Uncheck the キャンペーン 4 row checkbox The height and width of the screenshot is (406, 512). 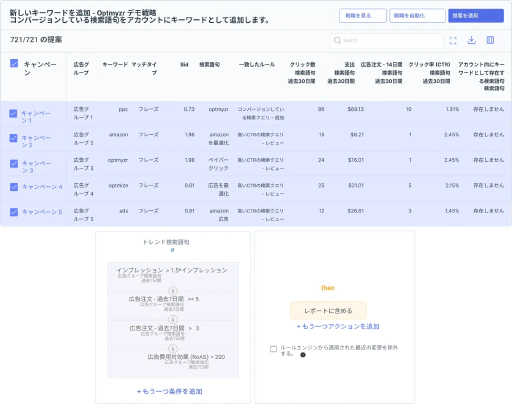tap(14, 187)
